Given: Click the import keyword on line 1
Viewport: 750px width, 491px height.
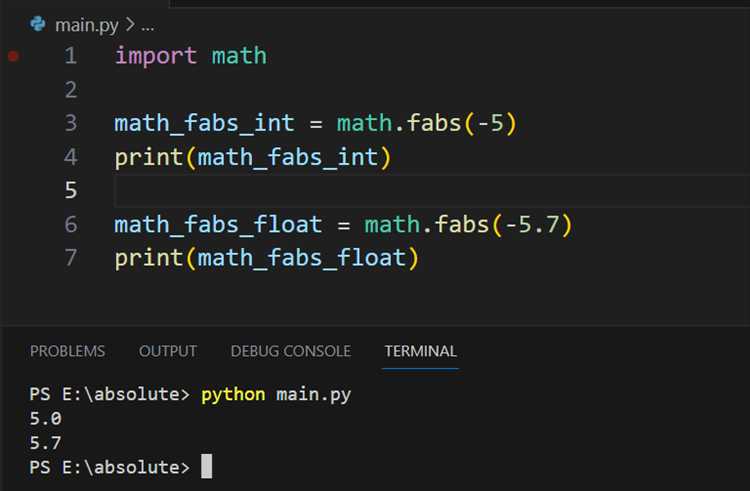Looking at the screenshot, I should click(156, 56).
